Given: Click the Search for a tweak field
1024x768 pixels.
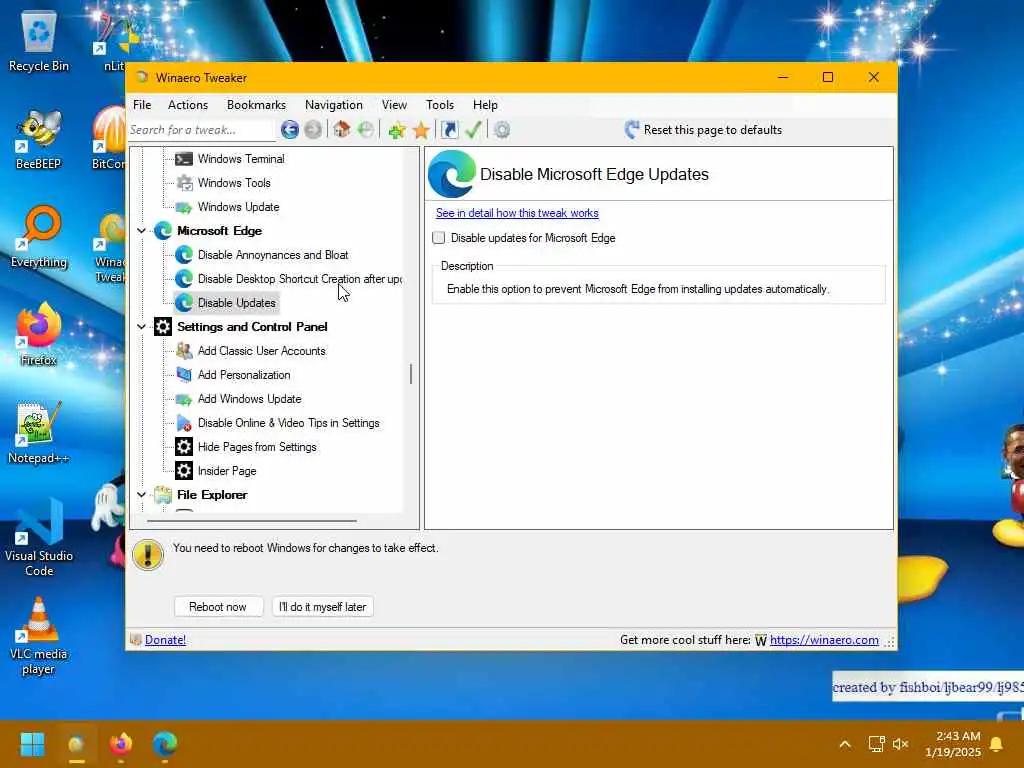Looking at the screenshot, I should coord(201,130).
